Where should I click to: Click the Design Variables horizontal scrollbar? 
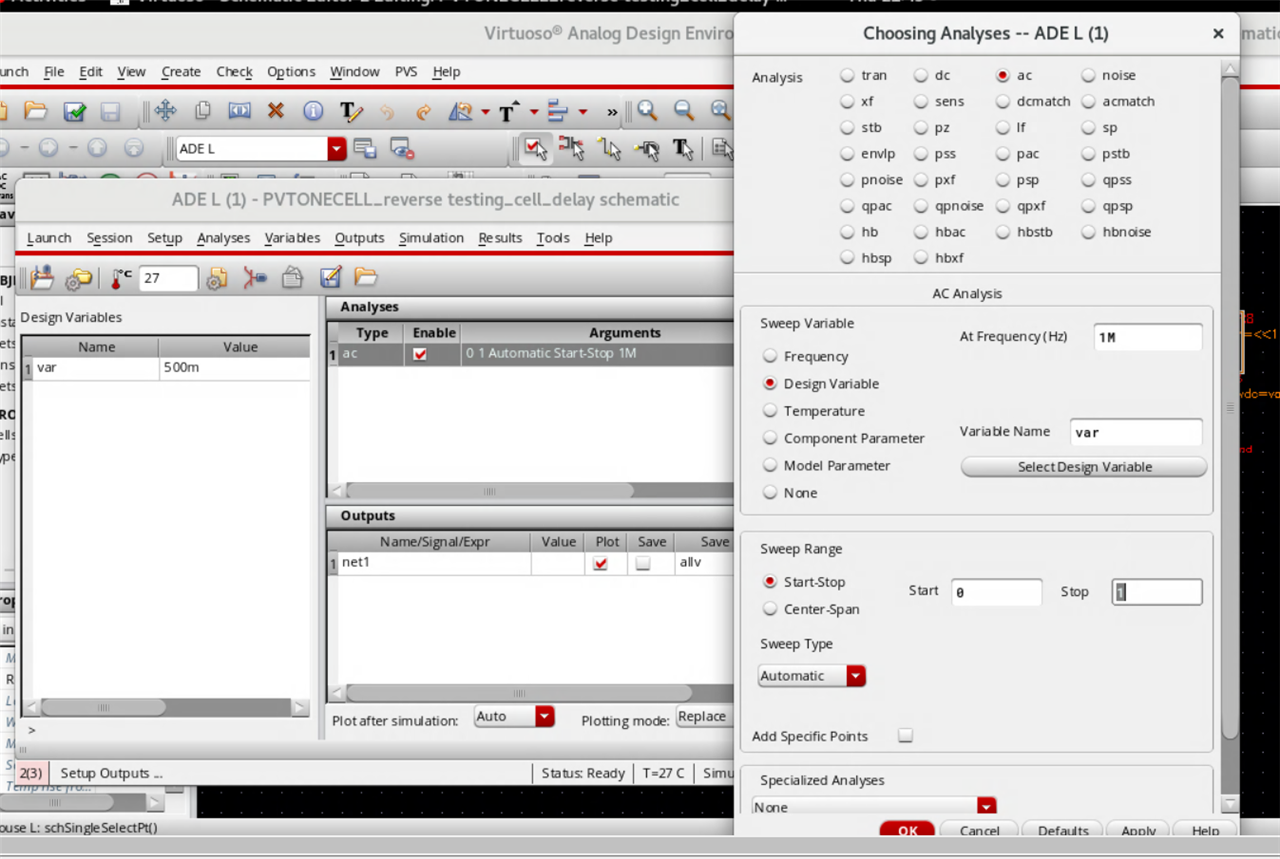(103, 706)
